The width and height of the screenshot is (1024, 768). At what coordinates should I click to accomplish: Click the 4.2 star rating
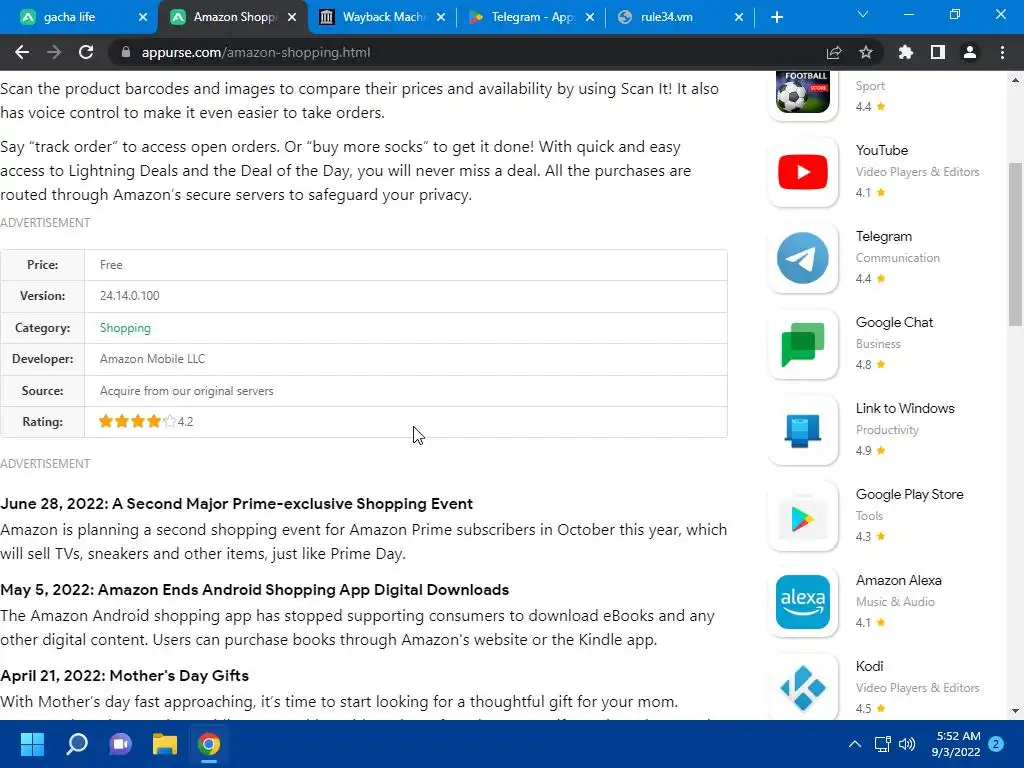point(146,422)
